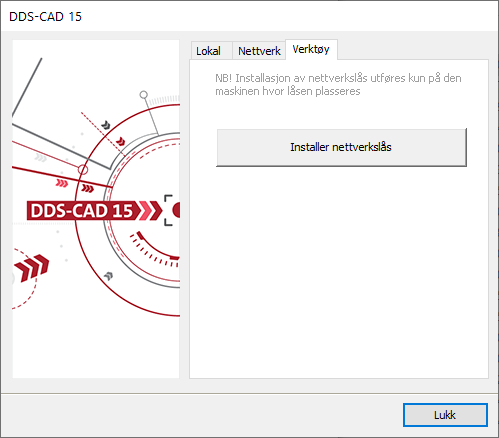Viewport: 499px width, 438px height.
Task: Click the splash artwork image panel
Action: (96, 209)
